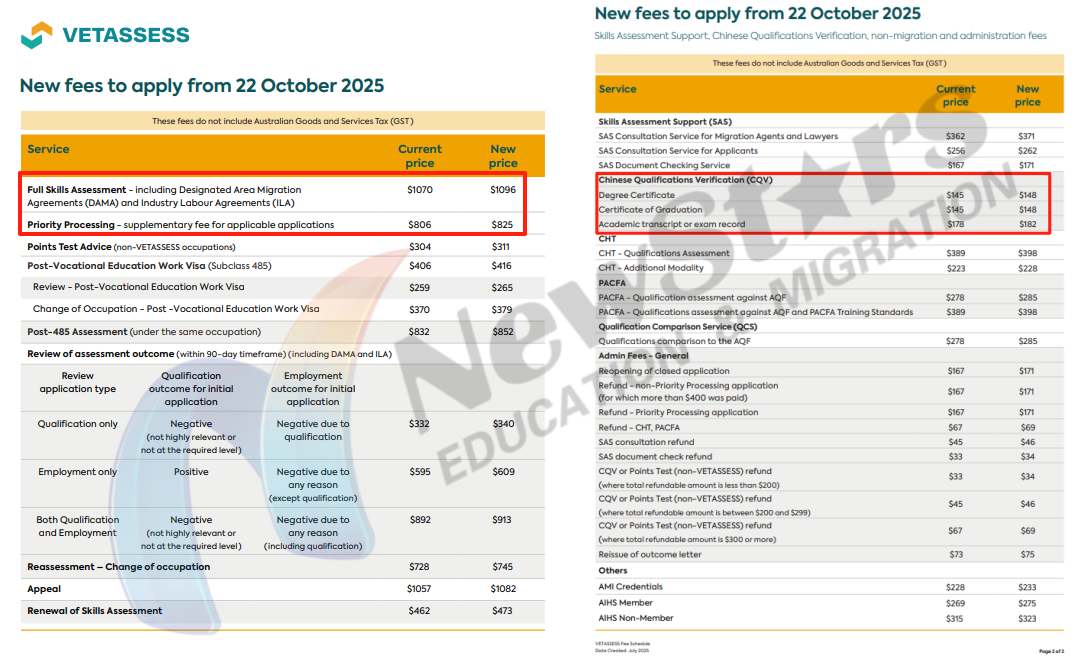Select 'Both Qualification and Employment' review type
This screenshot has width=1078, height=656.
pos(78,527)
